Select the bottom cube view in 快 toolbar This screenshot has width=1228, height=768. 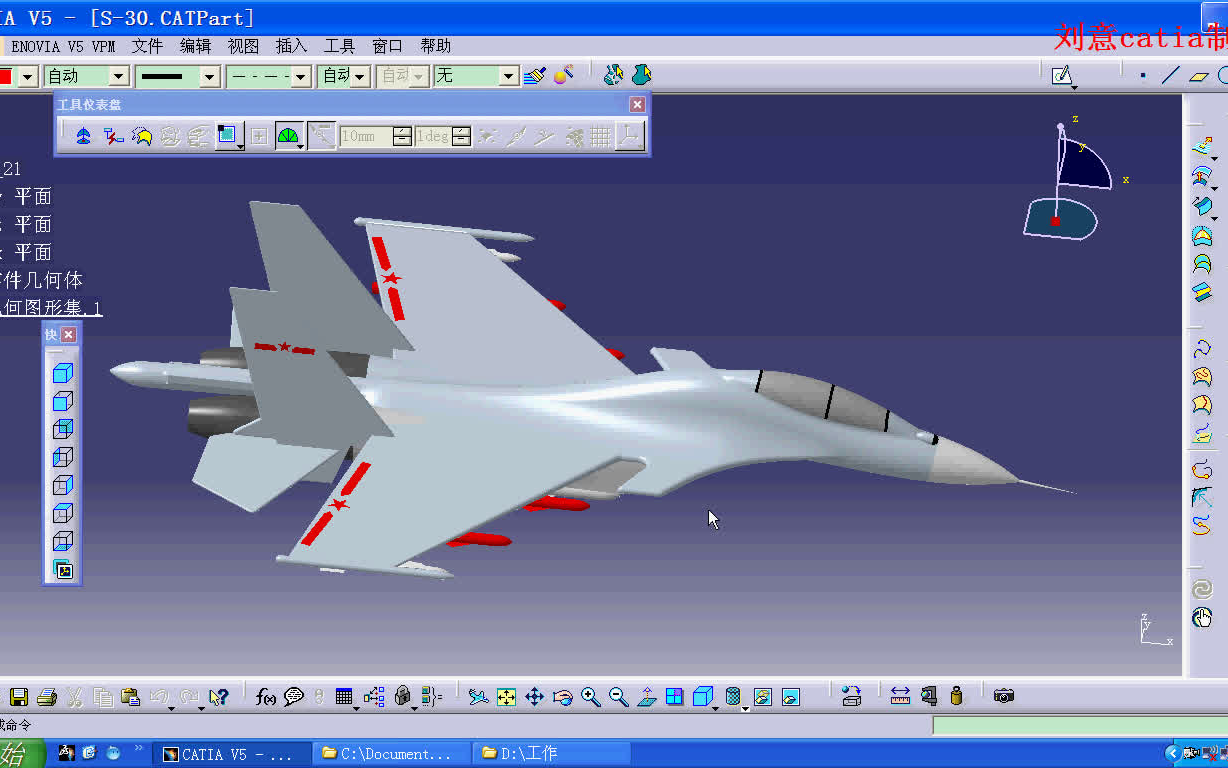[x=63, y=541]
